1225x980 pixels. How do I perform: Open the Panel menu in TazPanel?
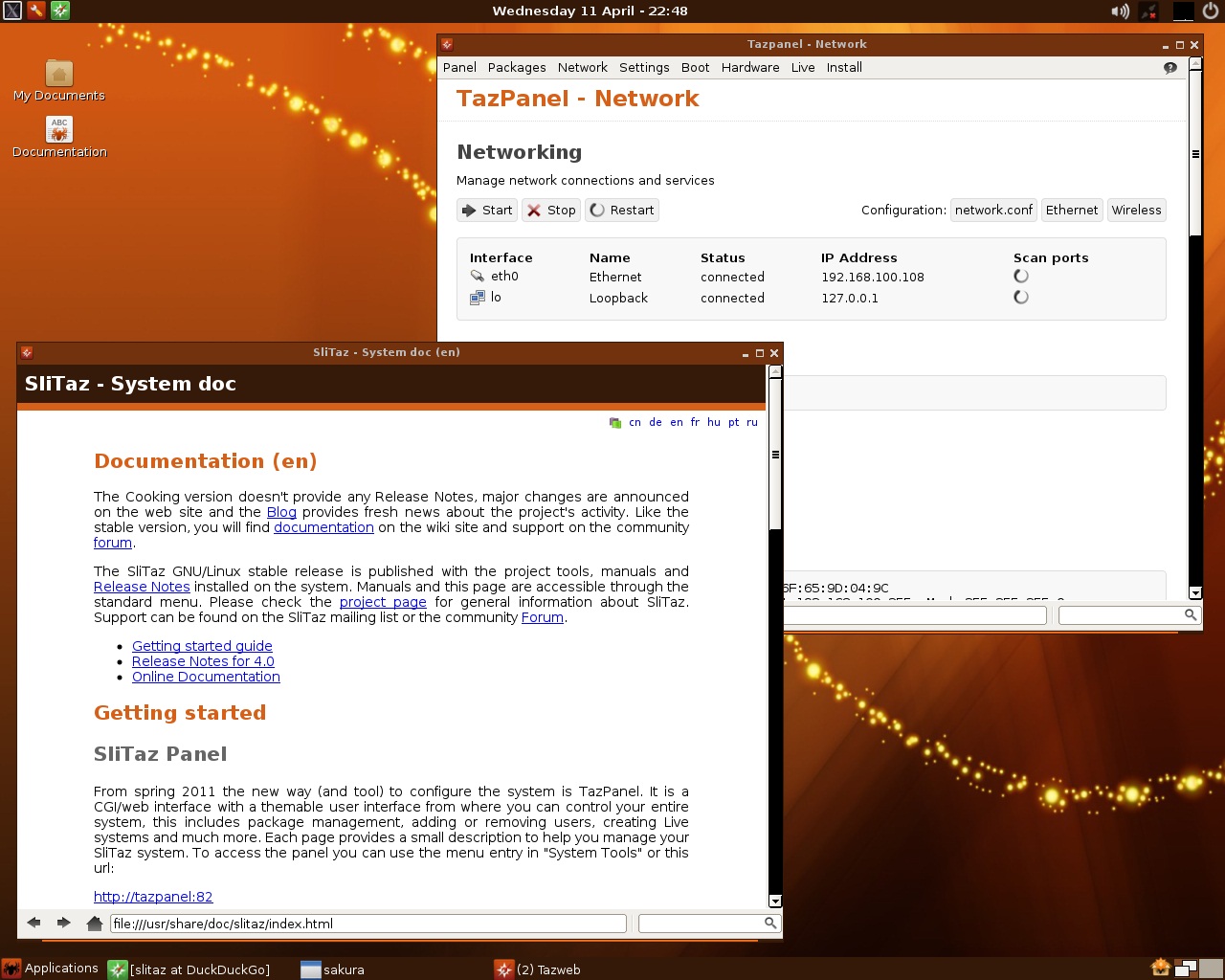tap(459, 68)
